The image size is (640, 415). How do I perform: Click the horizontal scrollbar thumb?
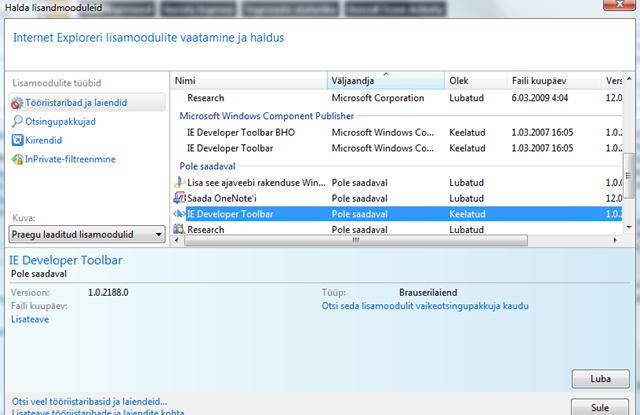coord(356,240)
